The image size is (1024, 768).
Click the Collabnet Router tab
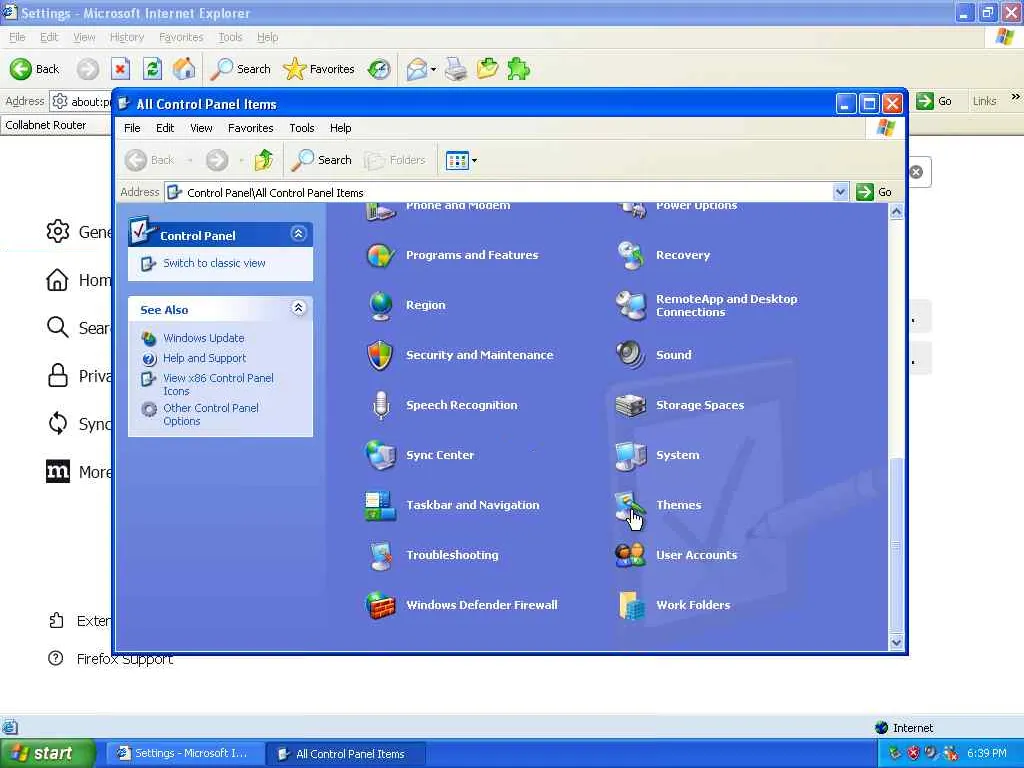[x=46, y=125]
